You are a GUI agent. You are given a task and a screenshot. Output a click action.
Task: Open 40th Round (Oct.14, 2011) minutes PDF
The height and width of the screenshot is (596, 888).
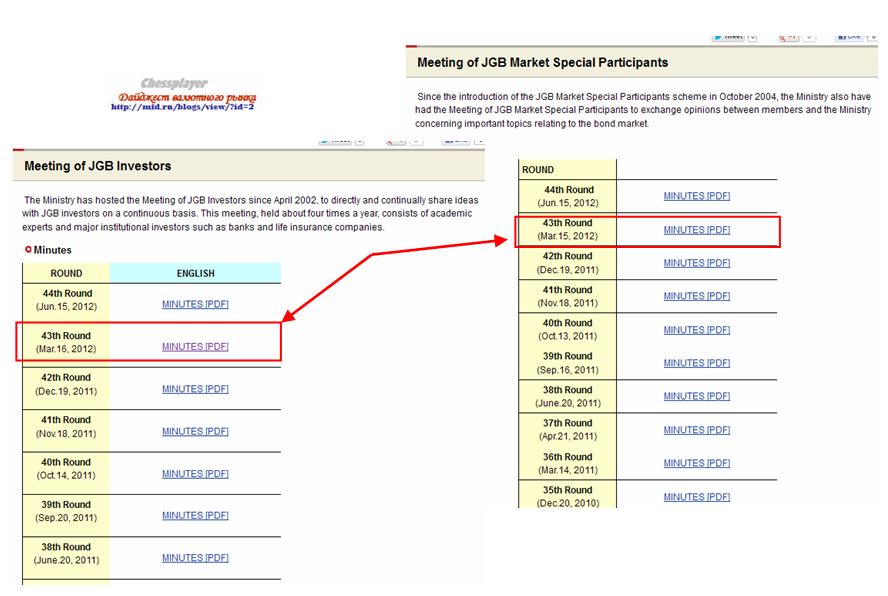tap(195, 473)
